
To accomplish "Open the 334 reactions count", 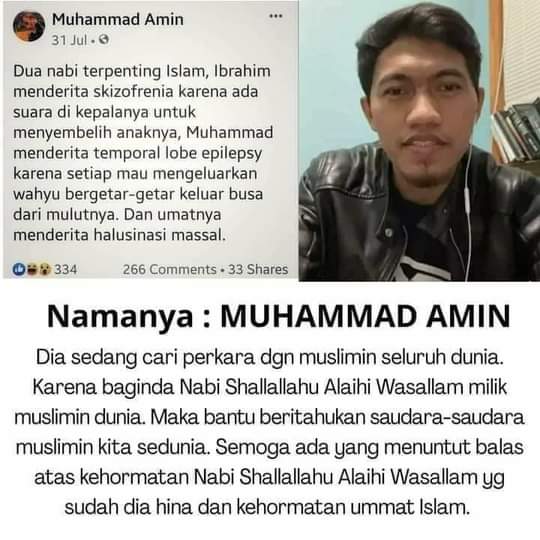I will click(x=65, y=269).
